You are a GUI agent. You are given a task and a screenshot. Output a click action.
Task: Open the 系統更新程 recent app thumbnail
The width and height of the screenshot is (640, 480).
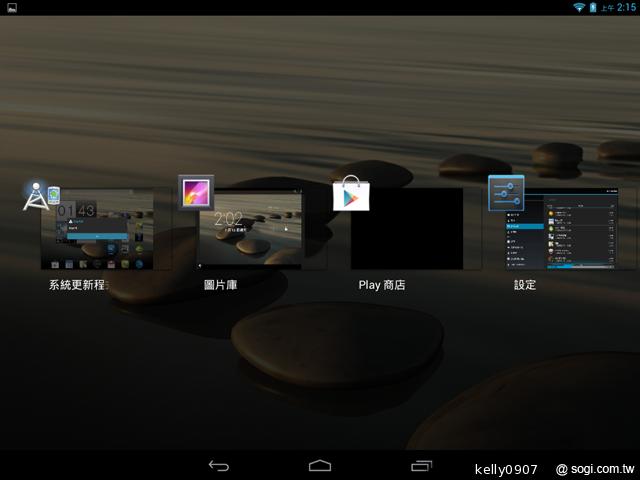click(97, 229)
